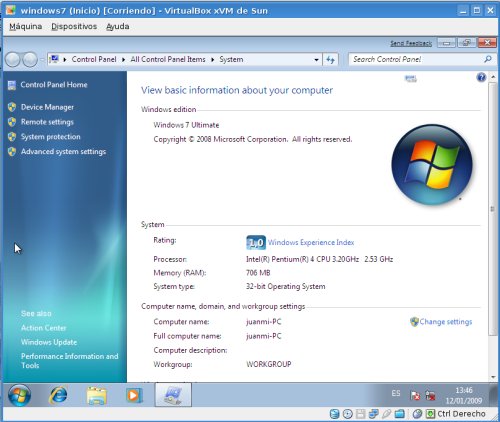
Task: Open Action Center link
Action: click(x=44, y=328)
